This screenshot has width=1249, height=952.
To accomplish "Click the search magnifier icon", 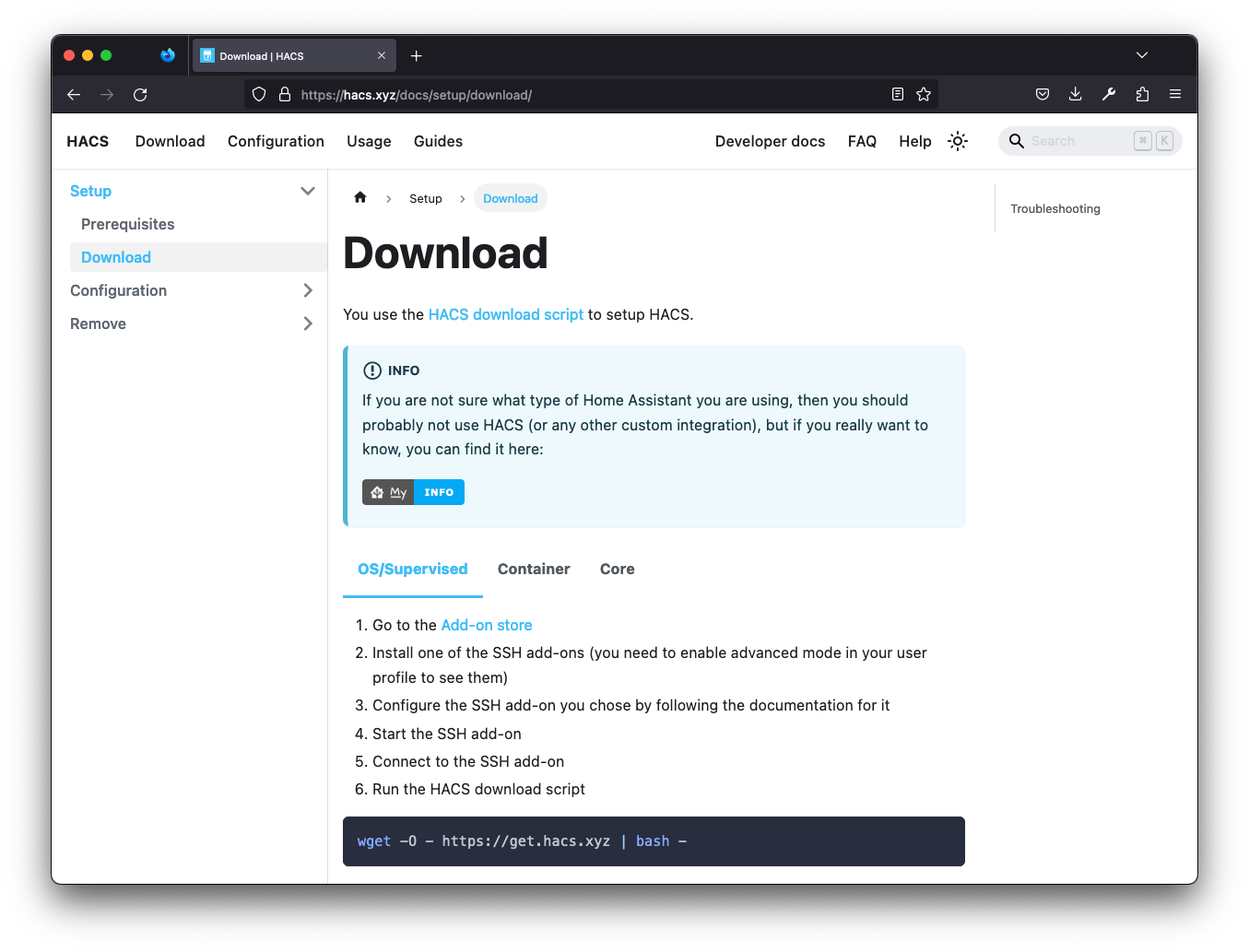I will coord(1017,141).
